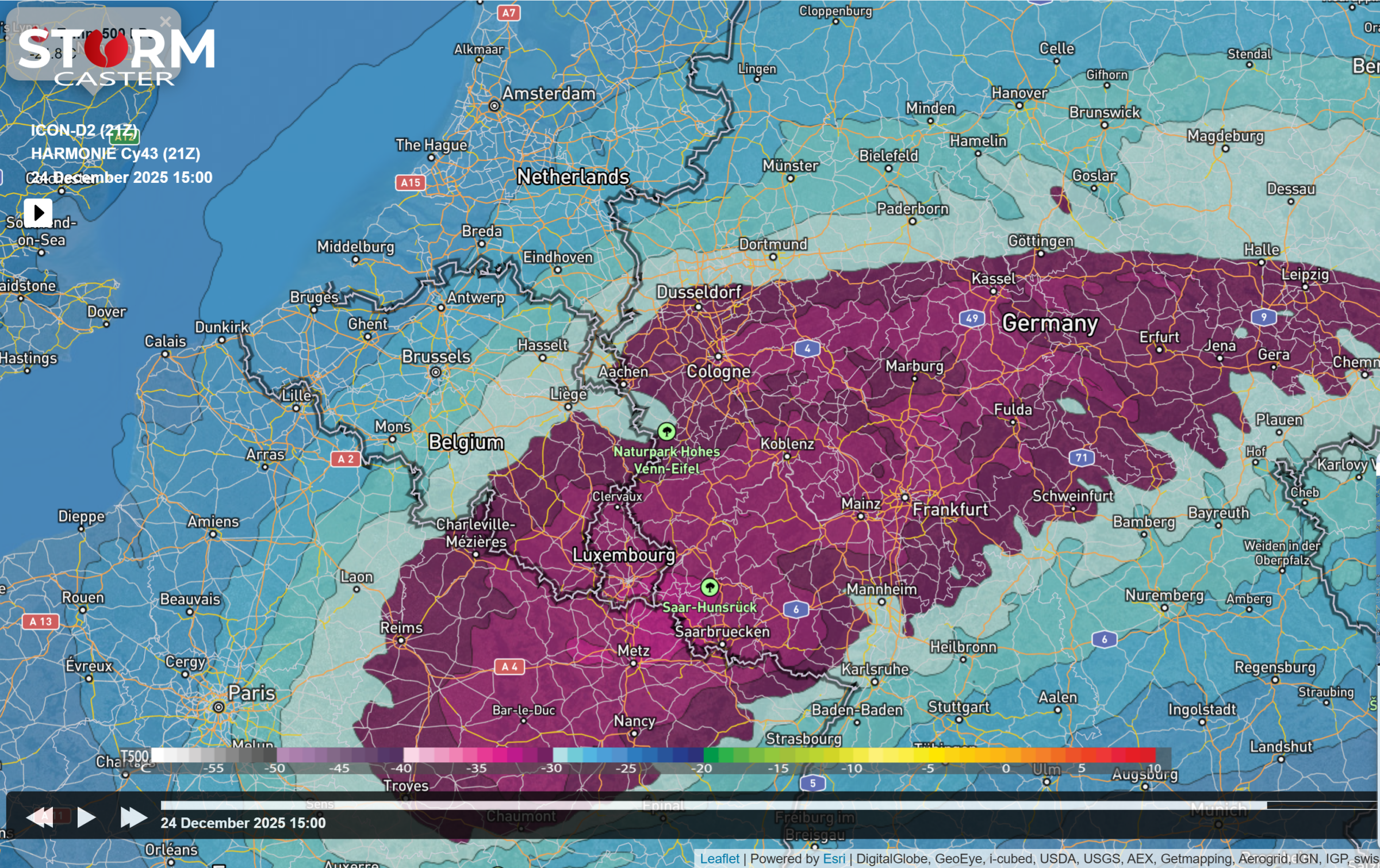Viewport: 1380px width, 868px height.
Task: Click the Saar-Hunsrück park marker icon
Action: point(710,587)
